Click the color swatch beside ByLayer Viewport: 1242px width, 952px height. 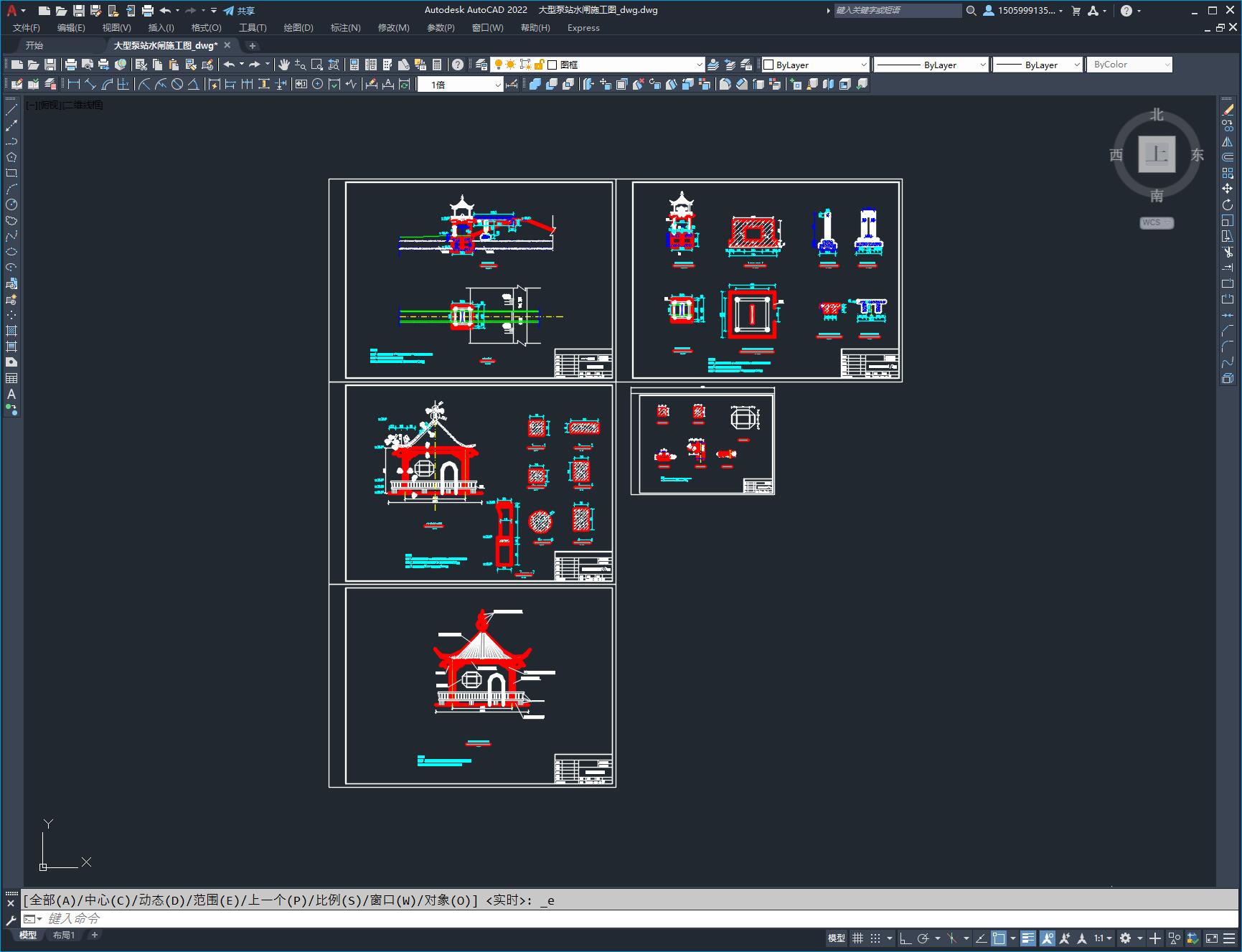point(768,65)
